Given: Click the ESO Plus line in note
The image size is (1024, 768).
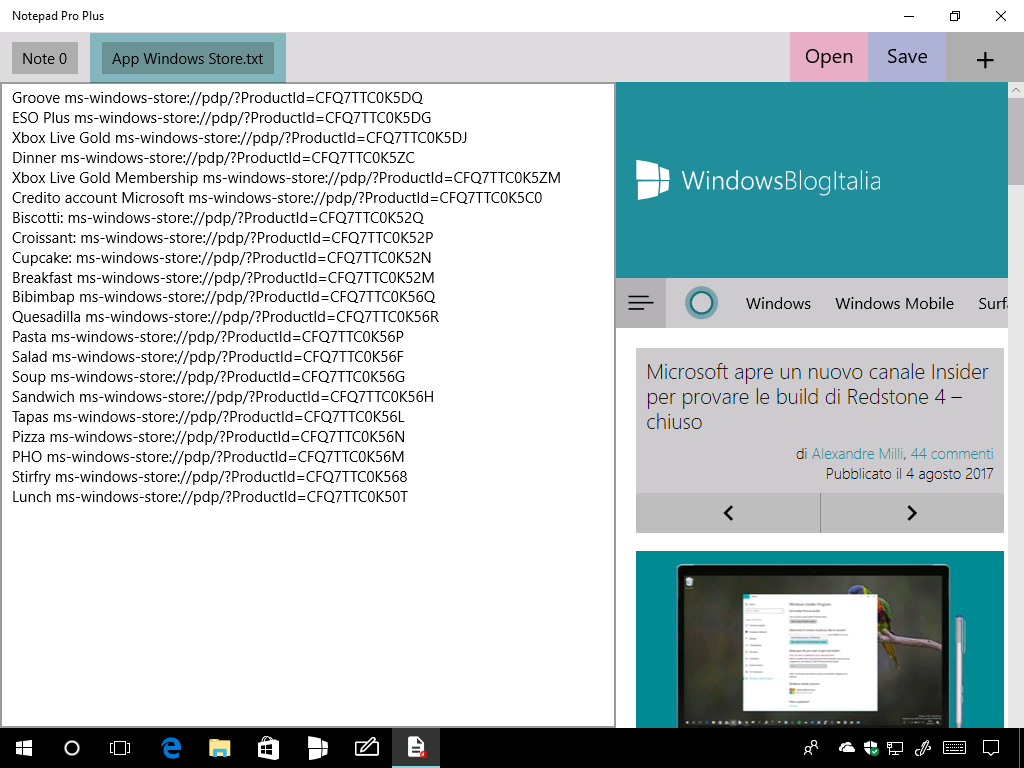Looking at the screenshot, I should click(221, 118).
